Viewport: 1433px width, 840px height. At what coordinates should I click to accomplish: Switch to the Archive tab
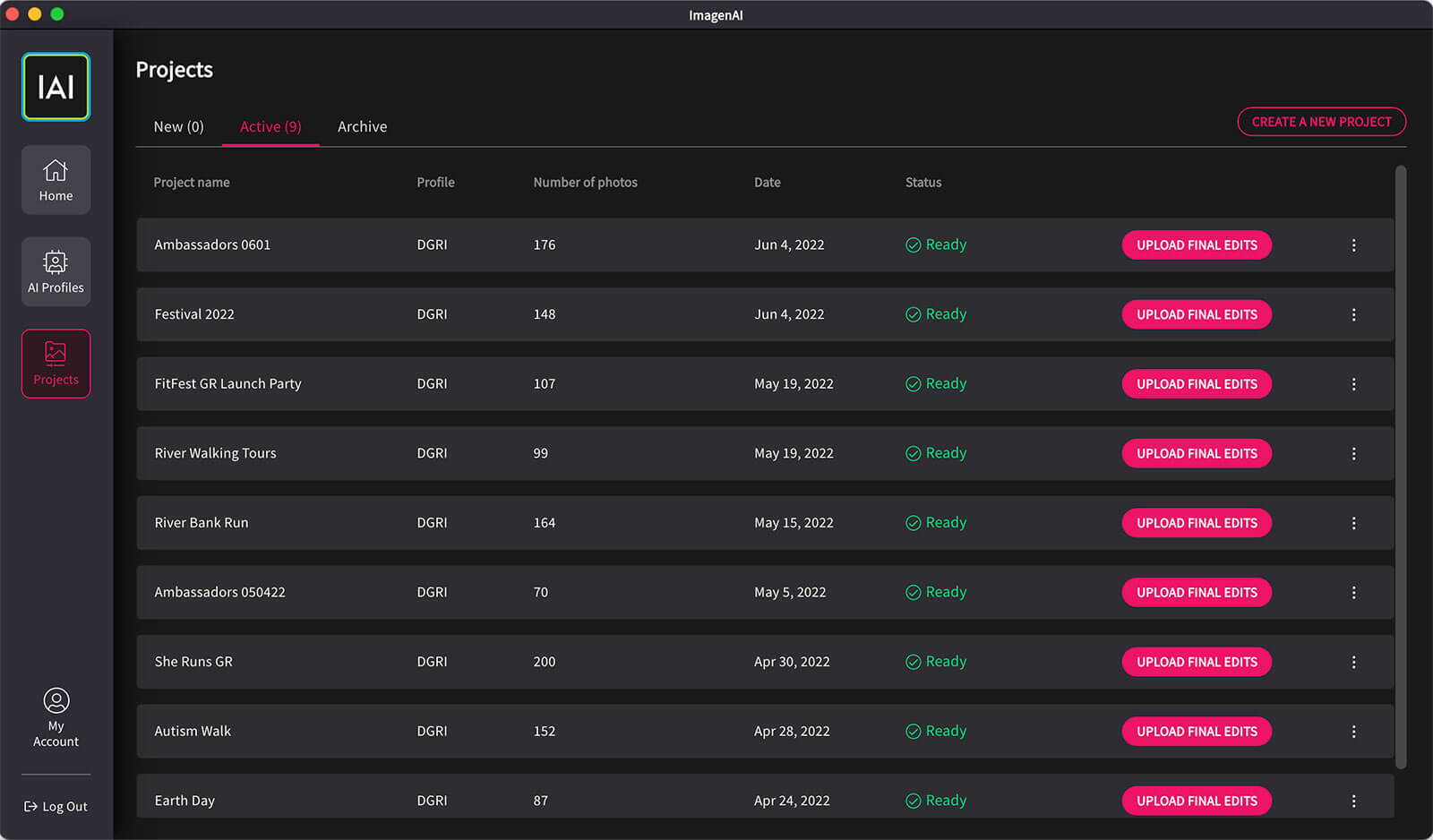click(362, 126)
